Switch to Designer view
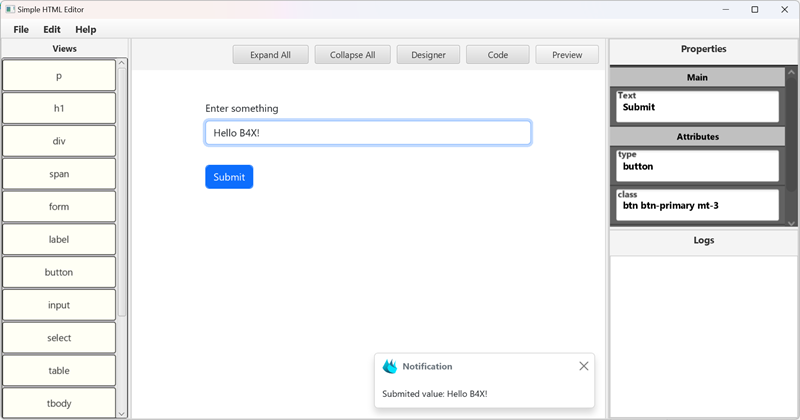 tap(428, 55)
